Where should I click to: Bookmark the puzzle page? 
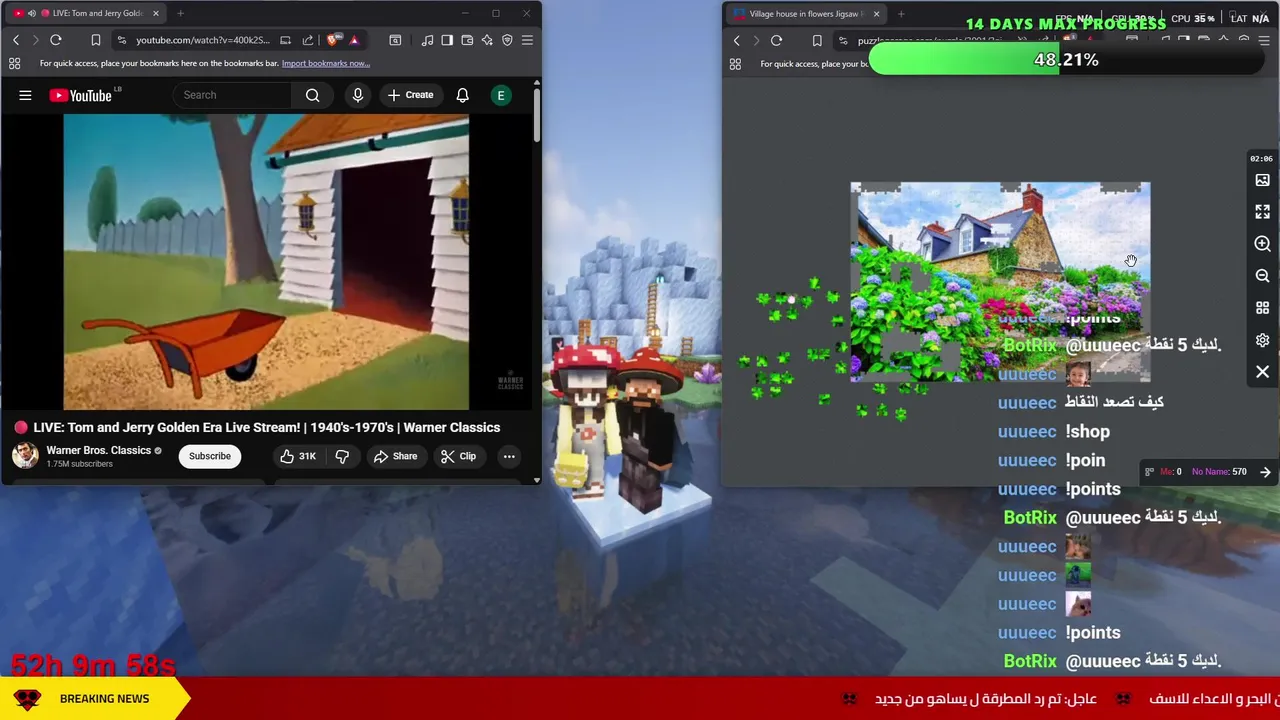(817, 41)
